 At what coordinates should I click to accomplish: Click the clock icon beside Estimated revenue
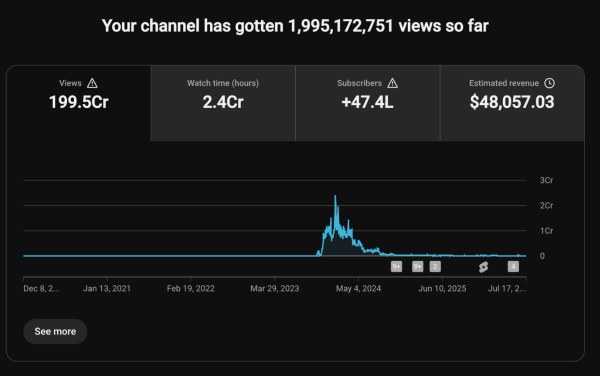point(549,83)
